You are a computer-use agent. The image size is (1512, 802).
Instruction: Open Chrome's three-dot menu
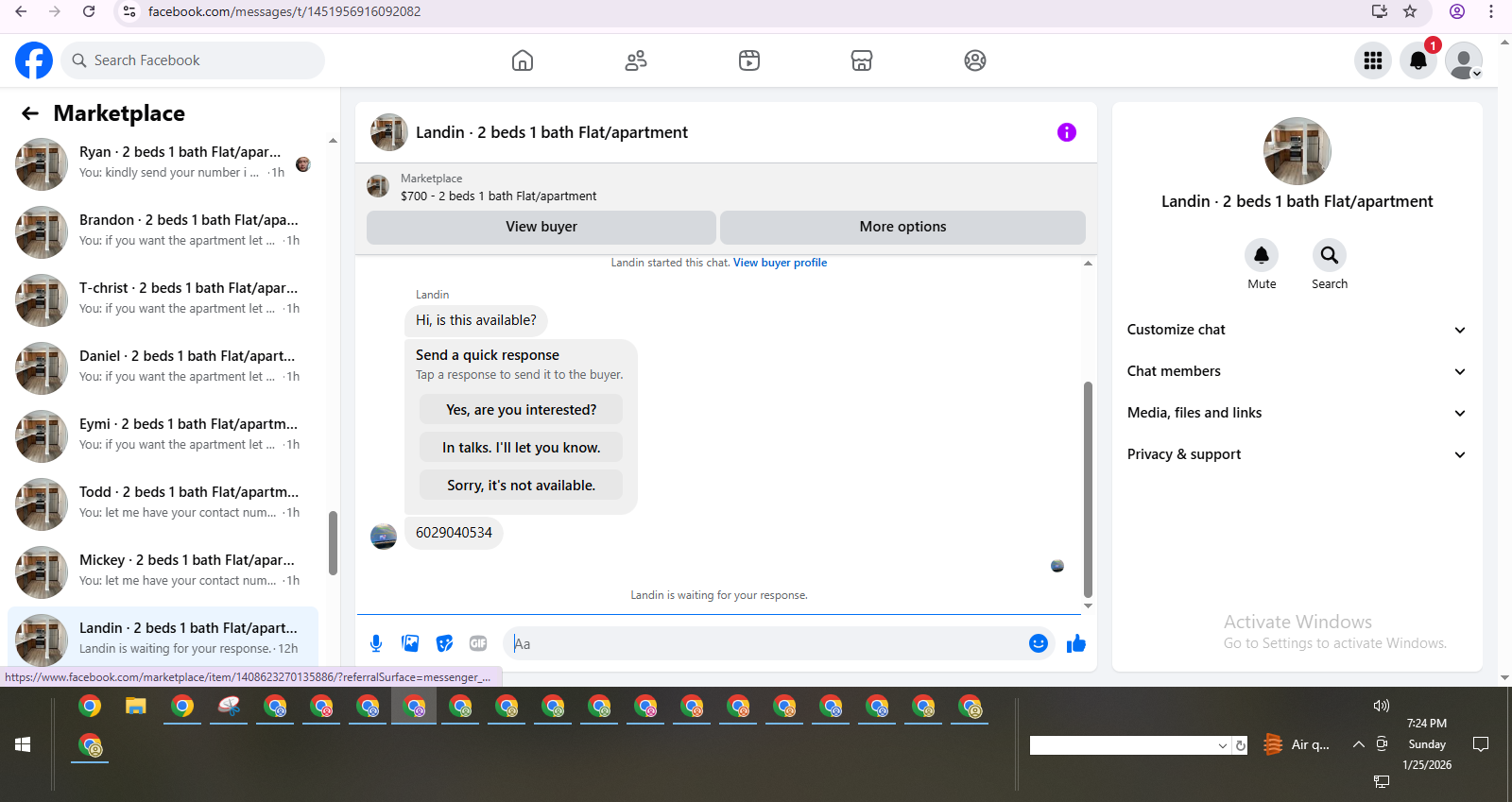coord(1491,11)
